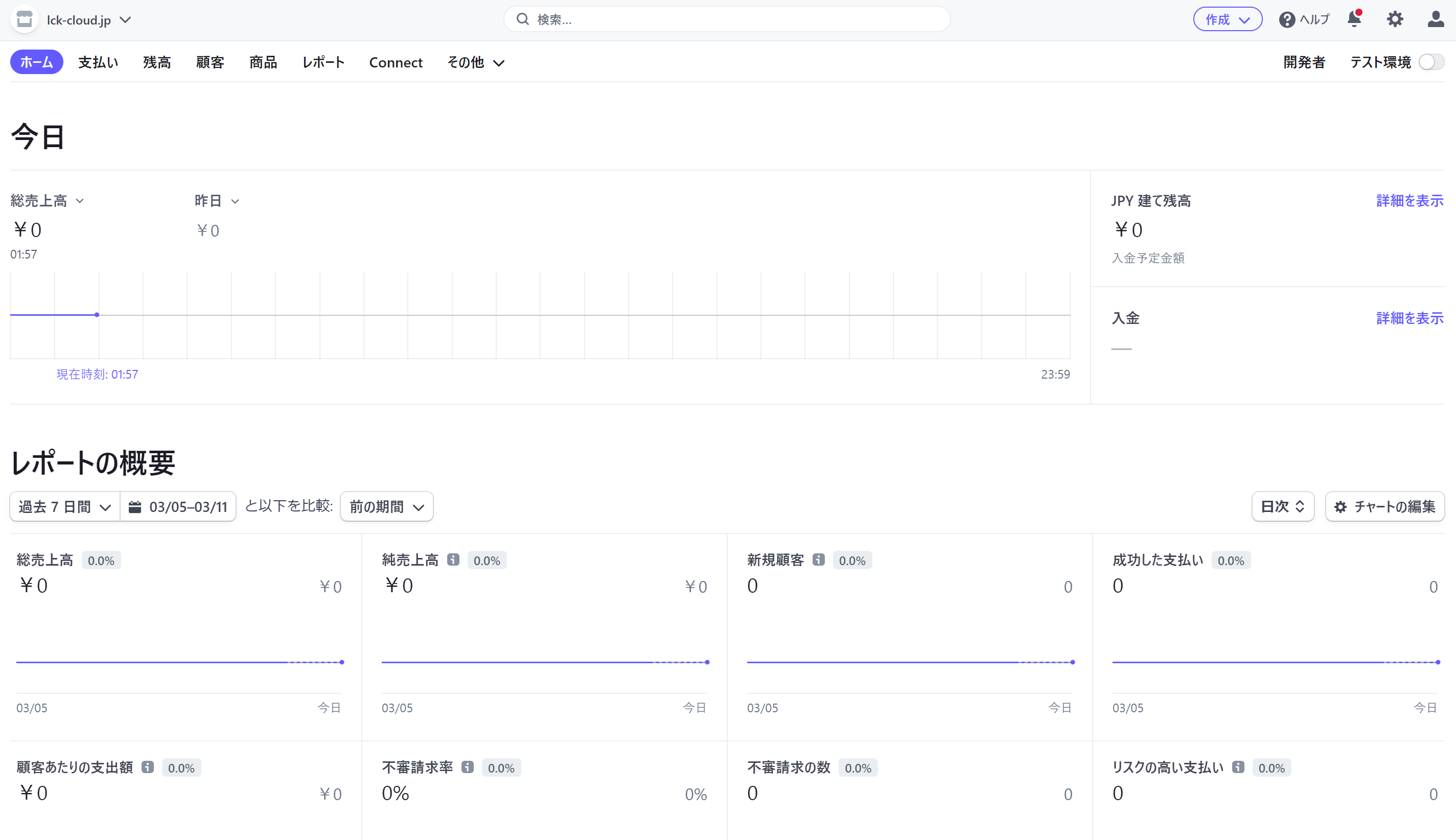Click the チャートの編集 button
The width and height of the screenshot is (1456, 840).
pyautogui.click(x=1385, y=506)
